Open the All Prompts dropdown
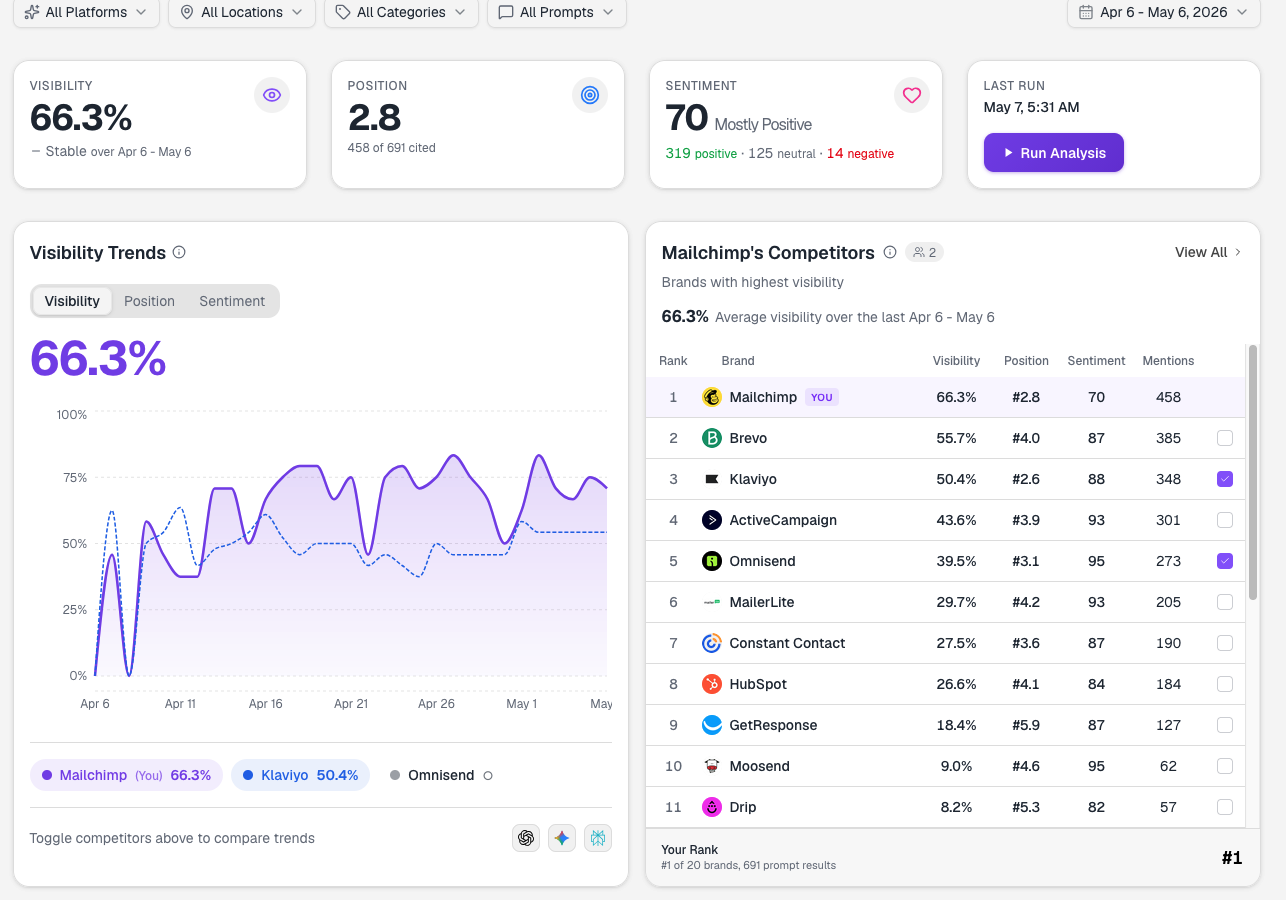Image resolution: width=1286 pixels, height=900 pixels. (557, 12)
